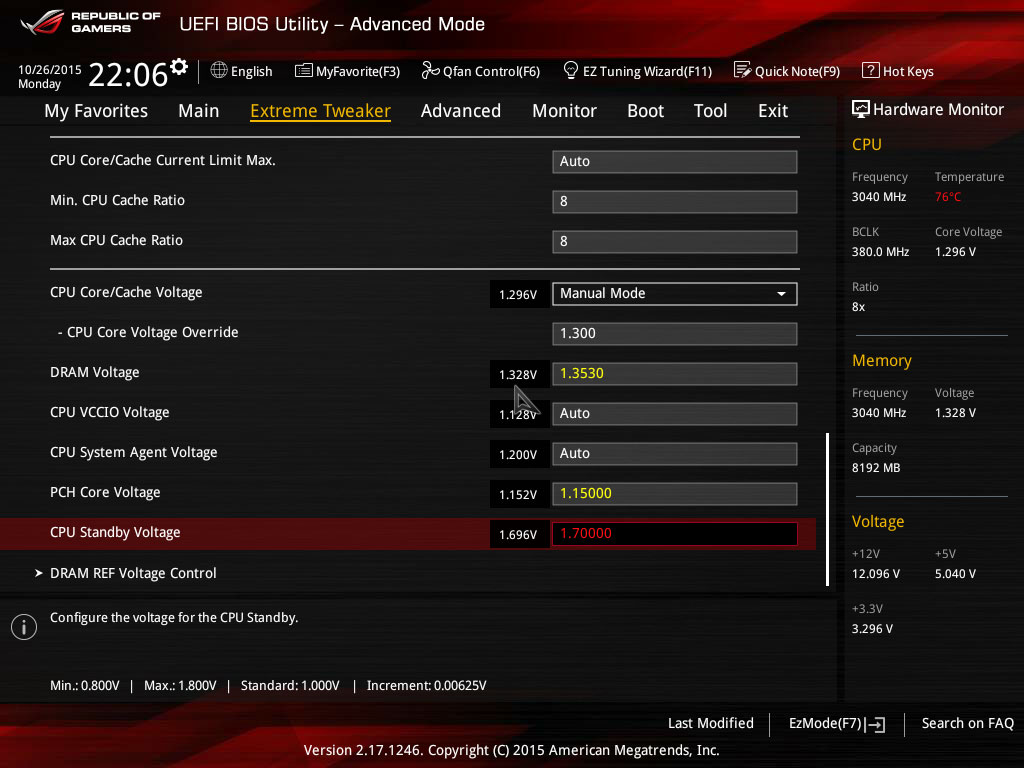Screen dimensions: 1024x768
Task: Click the Max.: 1.800V hint text
Action: tap(180, 686)
